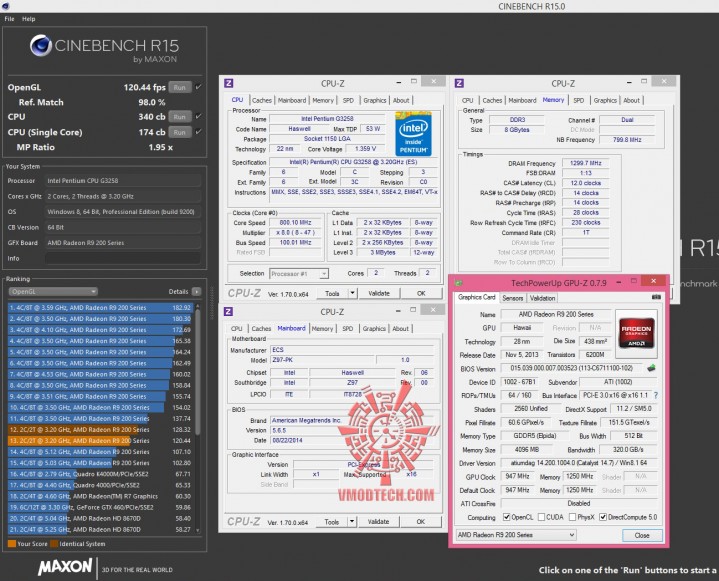719x581 pixels.
Task: Click OK in Mainboard CPU-Z window
Action: (x=420, y=522)
